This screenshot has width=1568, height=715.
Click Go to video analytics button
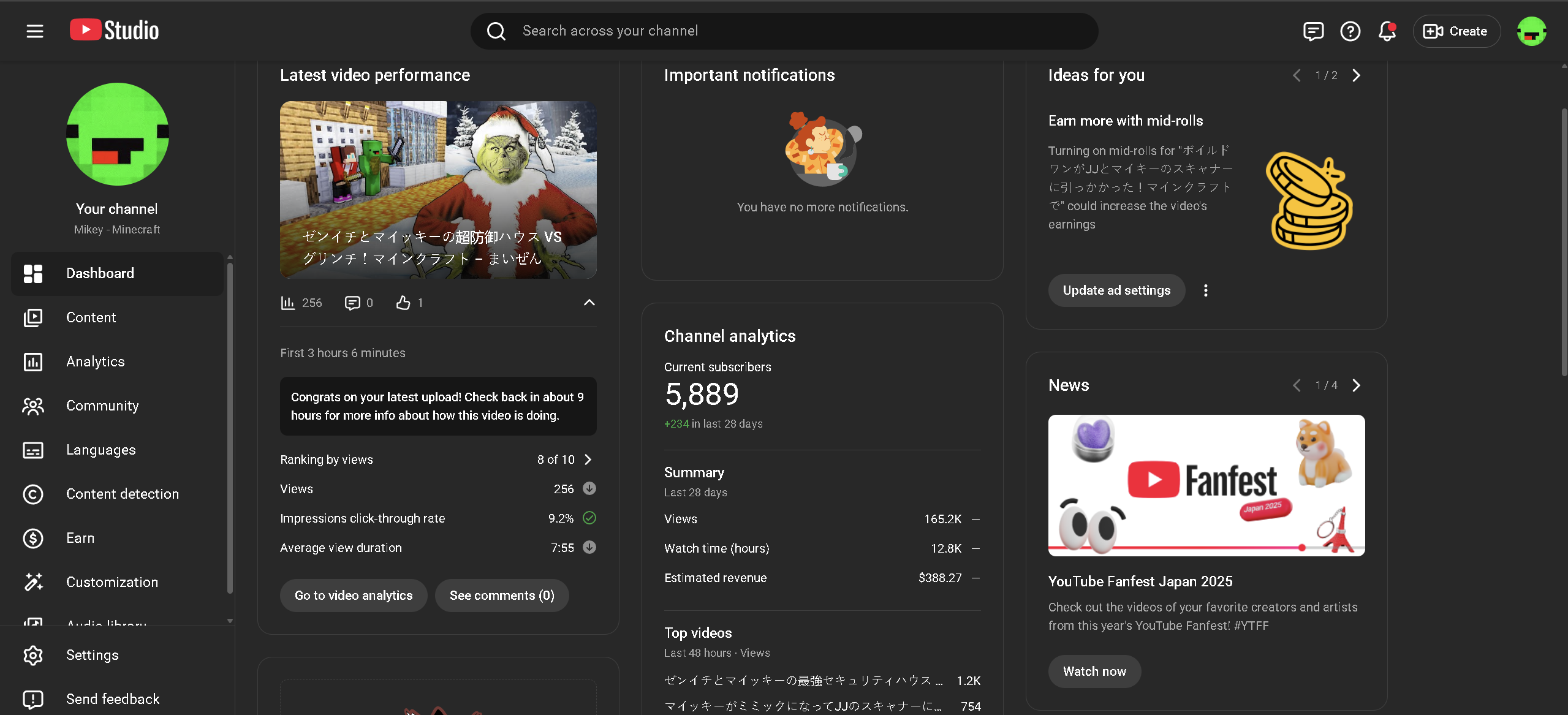click(x=353, y=596)
